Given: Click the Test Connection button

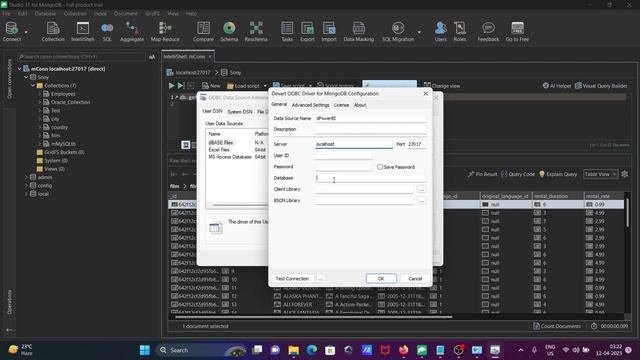Looking at the screenshot, I should tap(292, 278).
